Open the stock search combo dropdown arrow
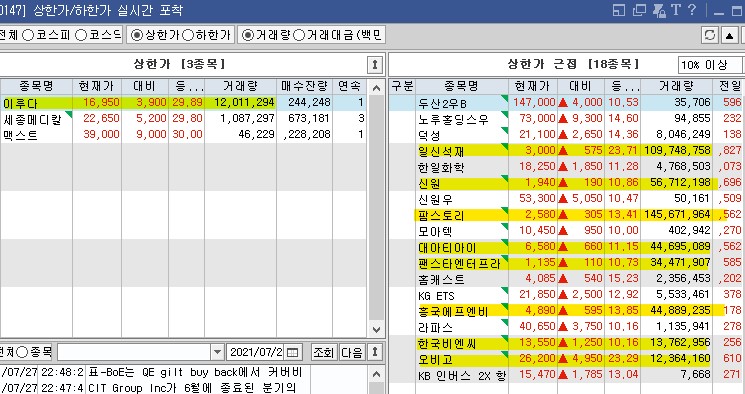This screenshot has height=394, width=745. (217, 352)
